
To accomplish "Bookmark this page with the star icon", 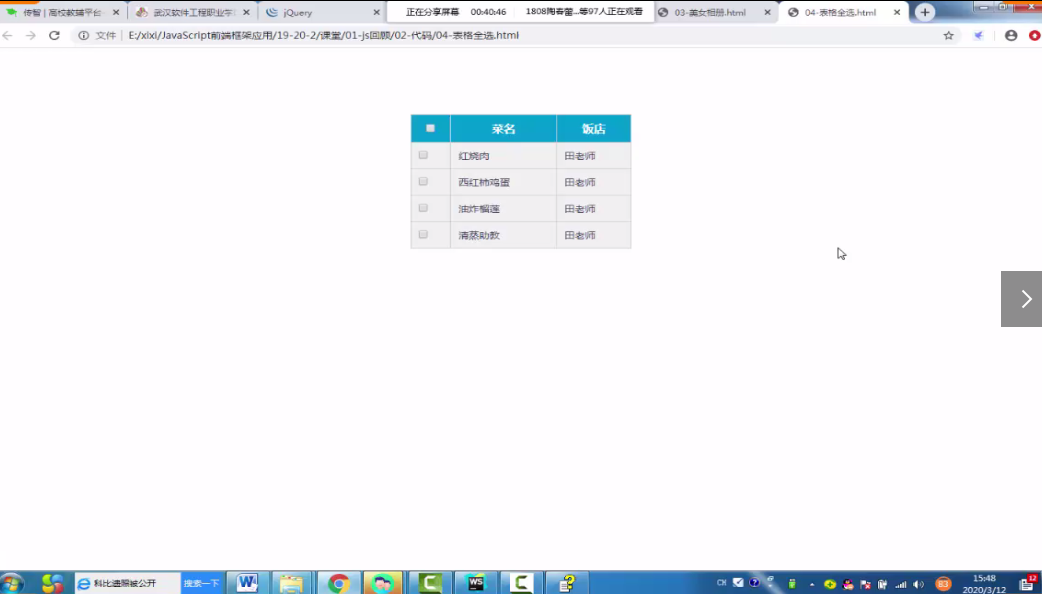I will 948,35.
